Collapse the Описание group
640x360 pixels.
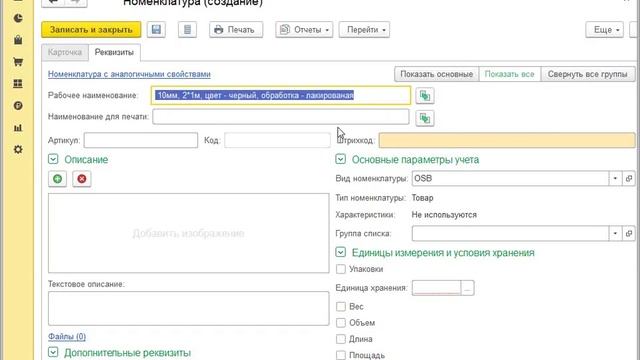[53, 159]
